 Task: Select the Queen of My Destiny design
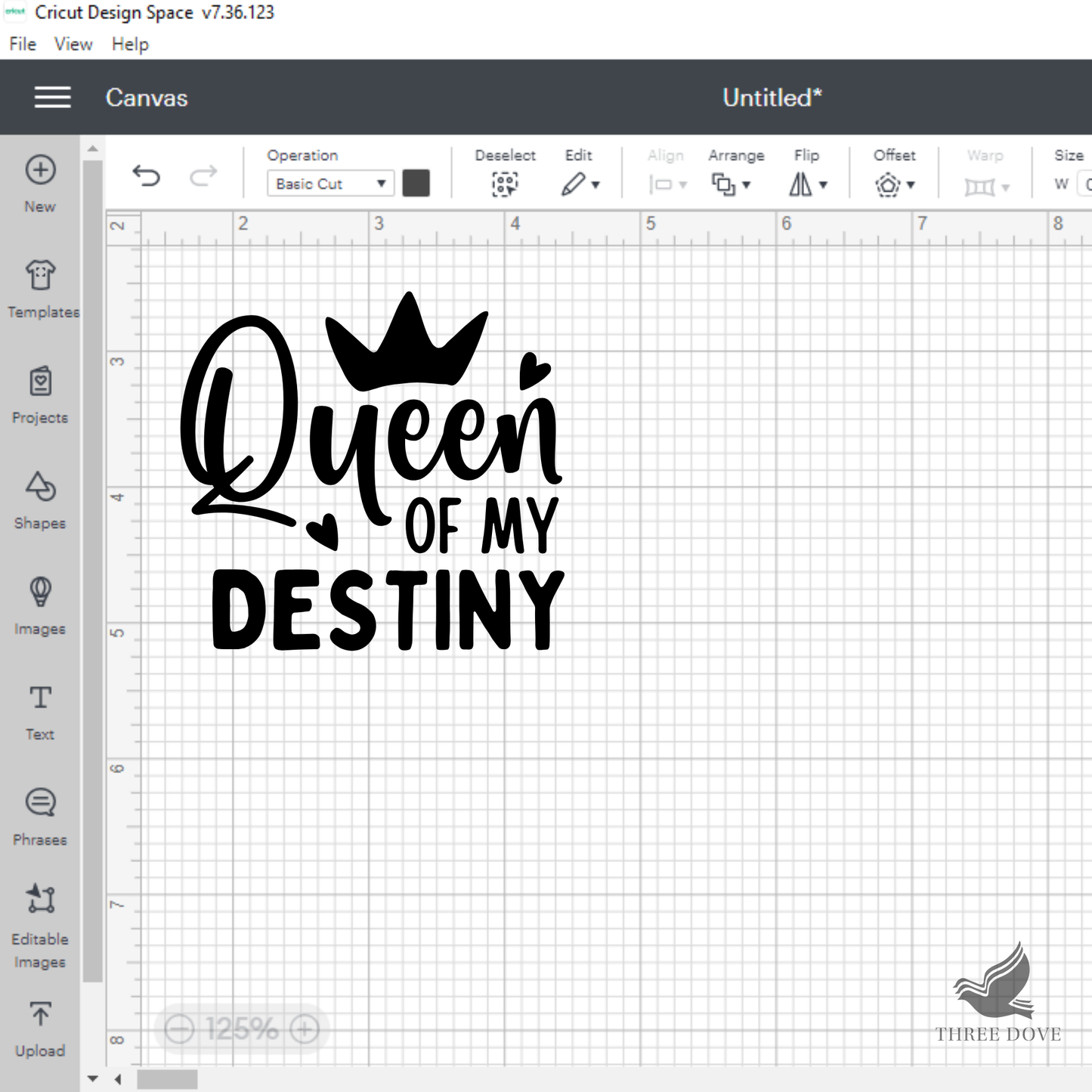tap(373, 472)
